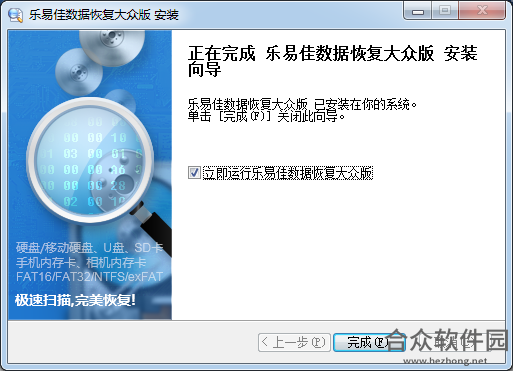
Task: Minimize the installer window
Action: pos(418,12)
